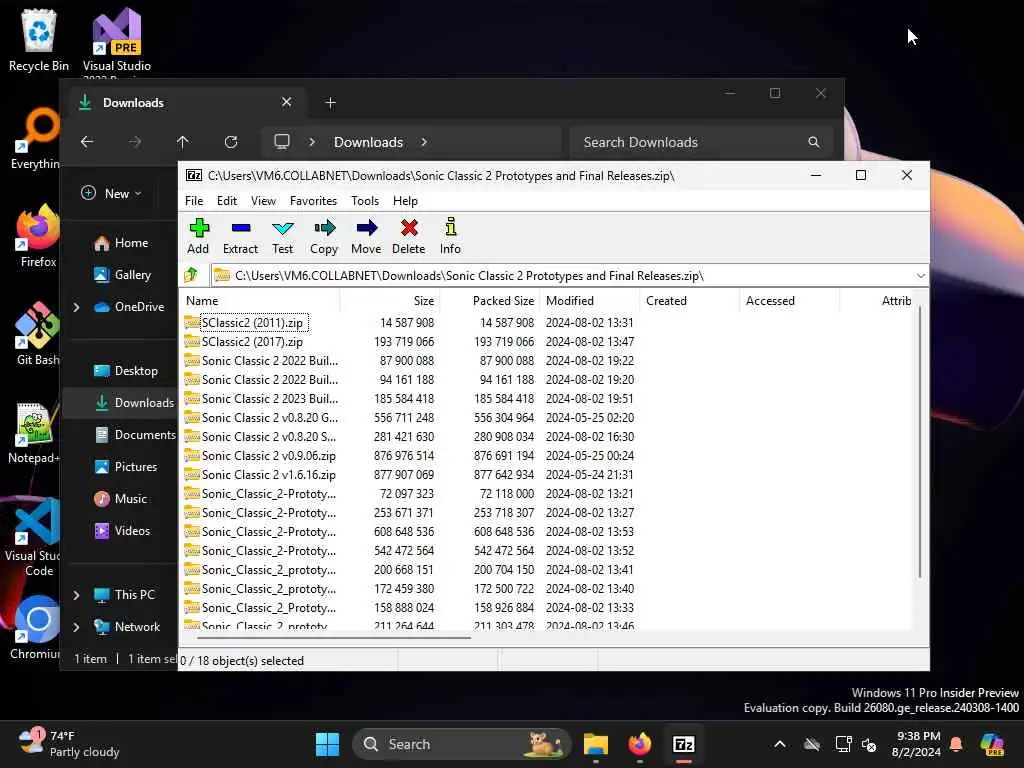This screenshot has width=1024, height=768.
Task: Click the 7-Zip address path field
Action: 562,276
